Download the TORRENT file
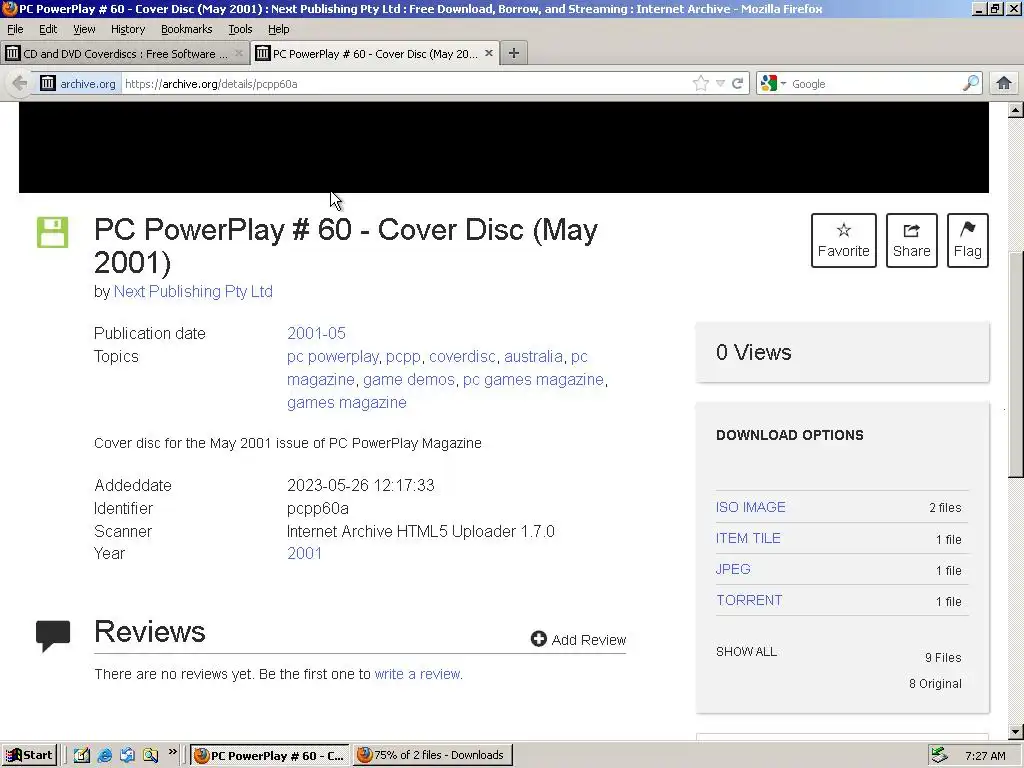The image size is (1024, 768). [x=748, y=600]
